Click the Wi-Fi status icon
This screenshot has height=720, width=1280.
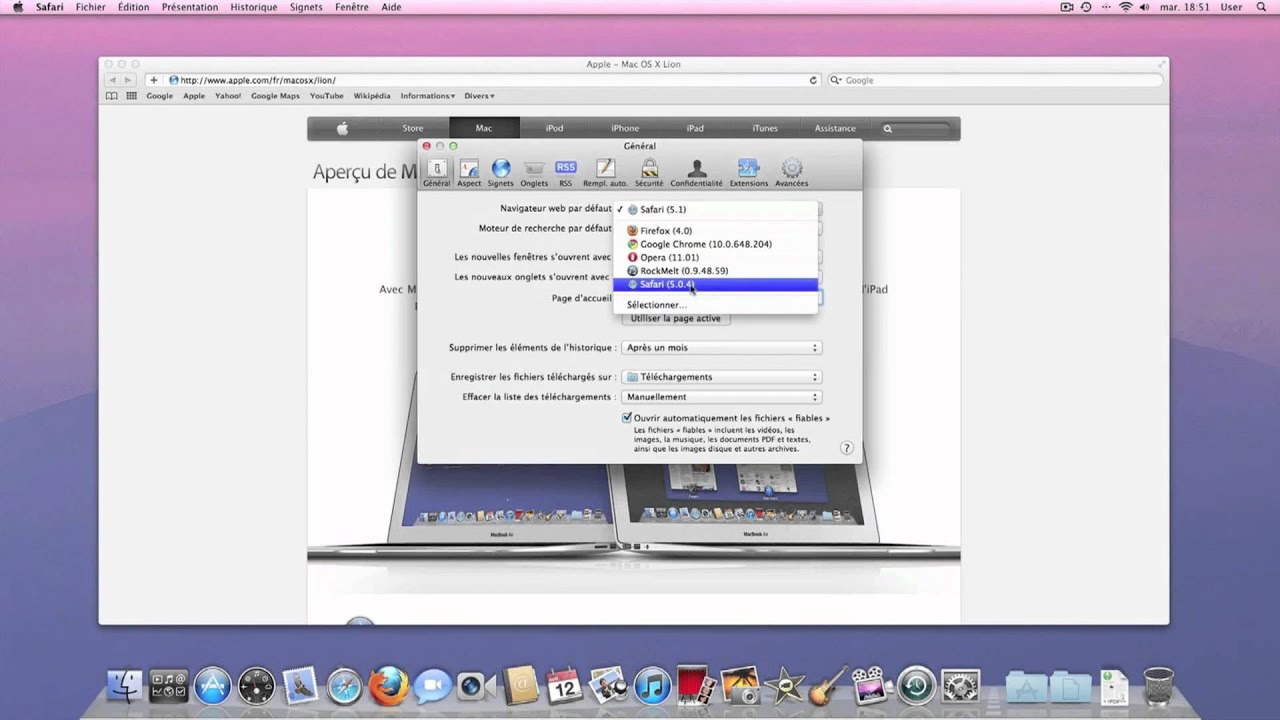click(x=1125, y=7)
